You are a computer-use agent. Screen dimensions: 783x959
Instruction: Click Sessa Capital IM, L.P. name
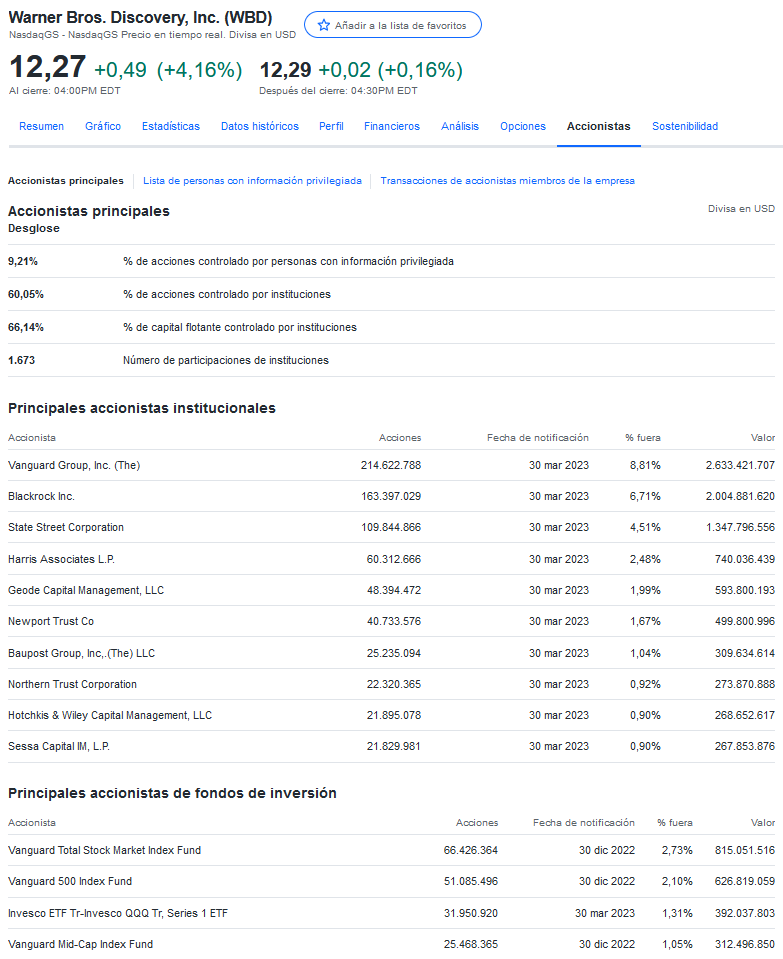pos(59,746)
